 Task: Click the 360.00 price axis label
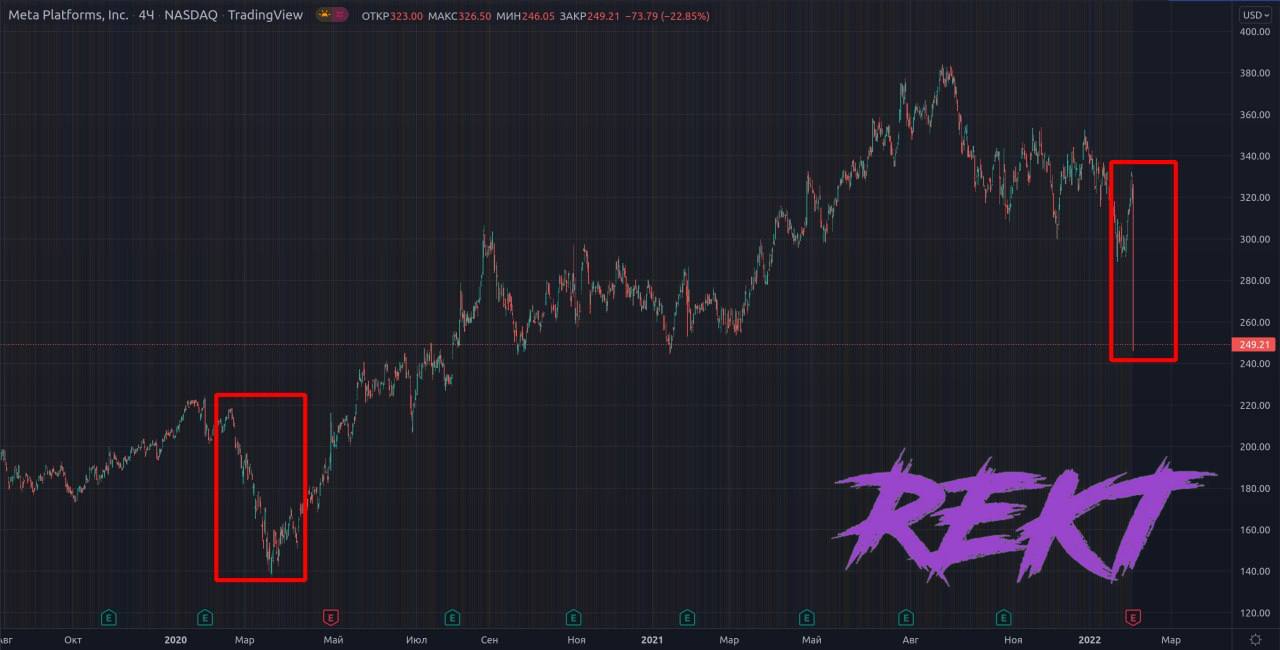coord(1255,115)
